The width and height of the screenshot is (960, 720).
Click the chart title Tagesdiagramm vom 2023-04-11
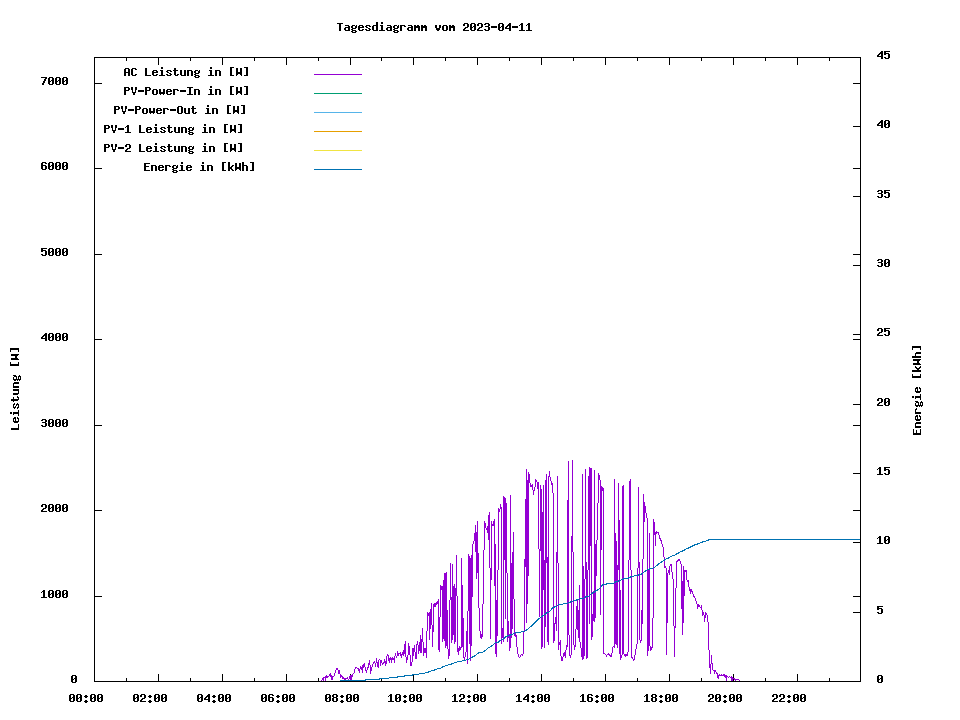434,27
